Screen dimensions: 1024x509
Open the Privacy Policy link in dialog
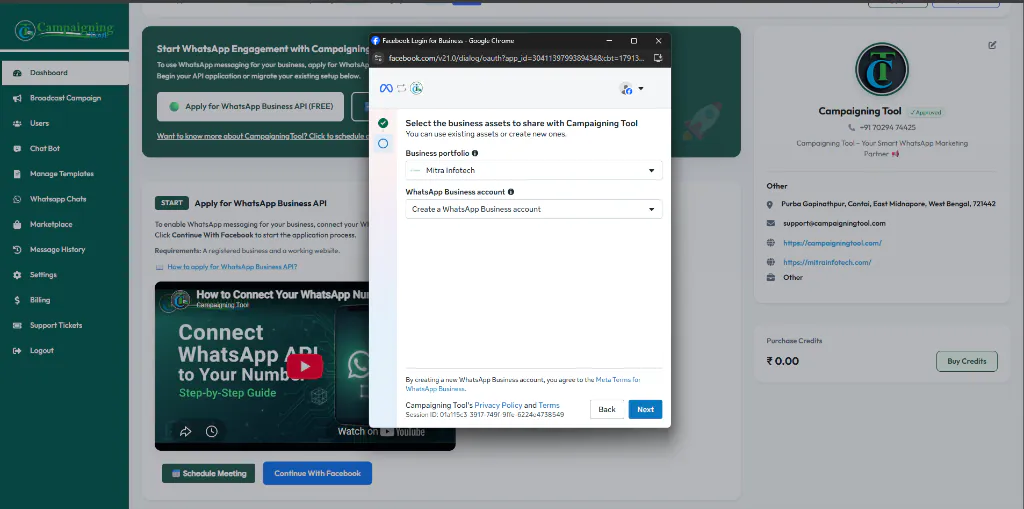coord(498,405)
